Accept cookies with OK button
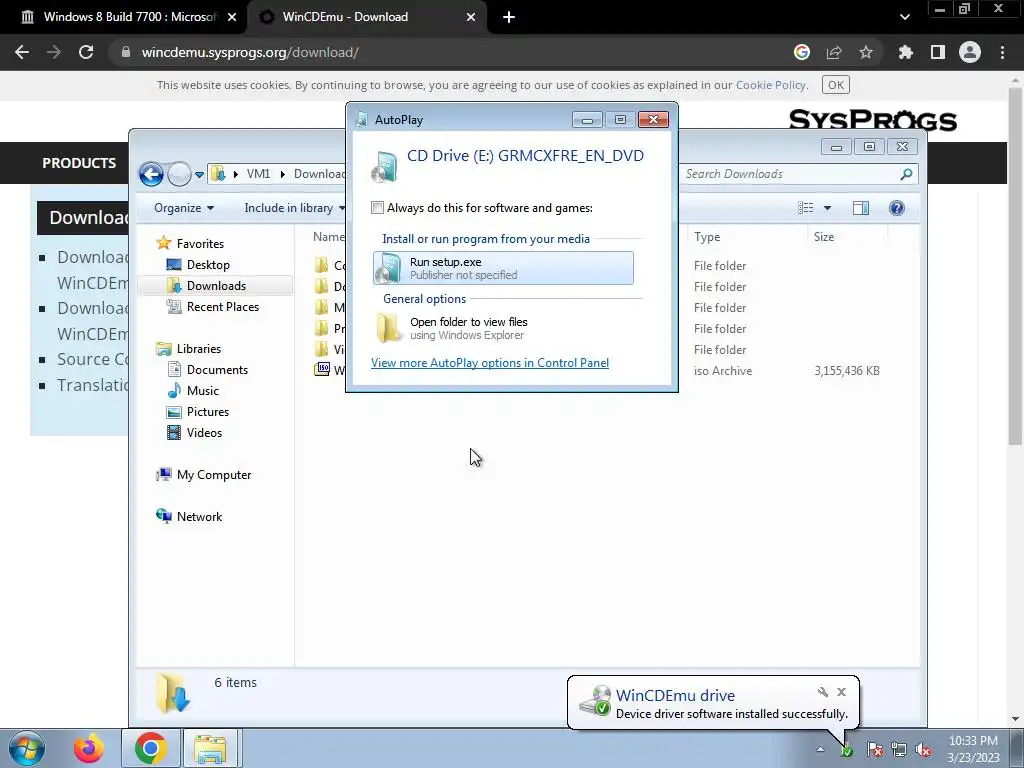Image resolution: width=1024 pixels, height=768 pixels. click(x=836, y=85)
